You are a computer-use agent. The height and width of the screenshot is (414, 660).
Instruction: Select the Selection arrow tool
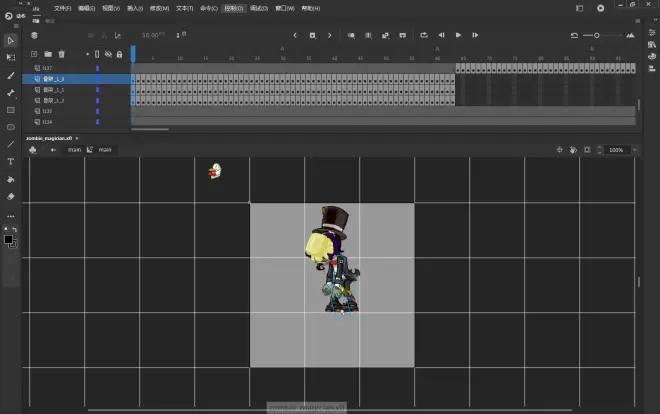click(11, 41)
